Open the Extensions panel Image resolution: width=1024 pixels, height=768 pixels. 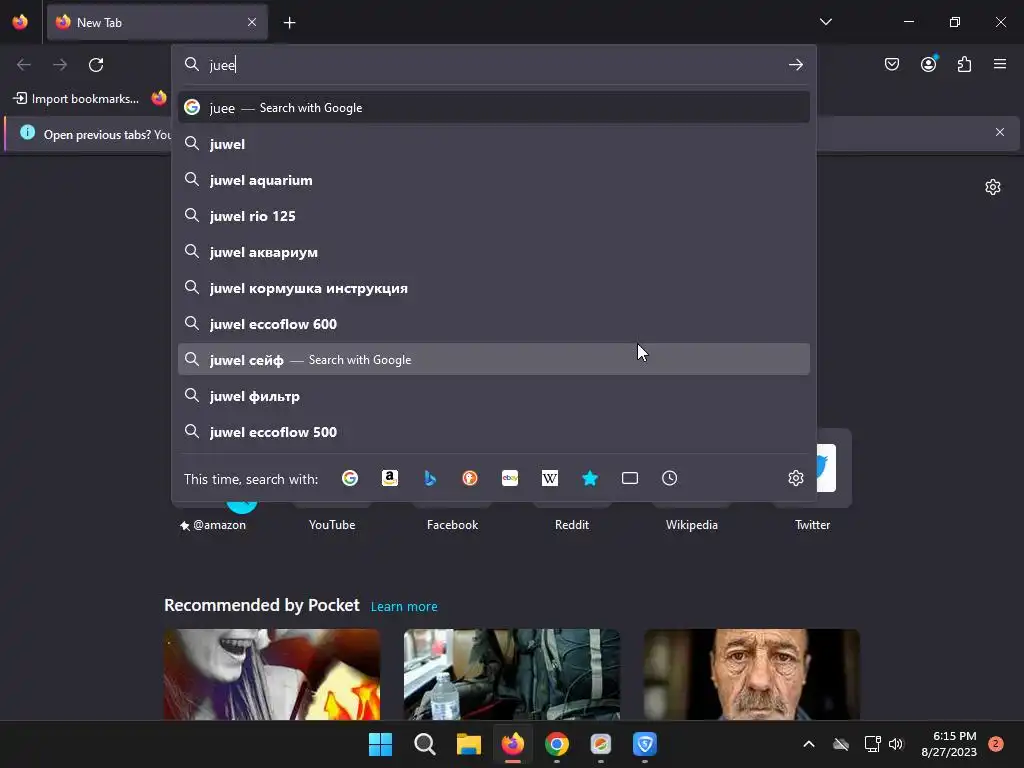click(x=965, y=64)
